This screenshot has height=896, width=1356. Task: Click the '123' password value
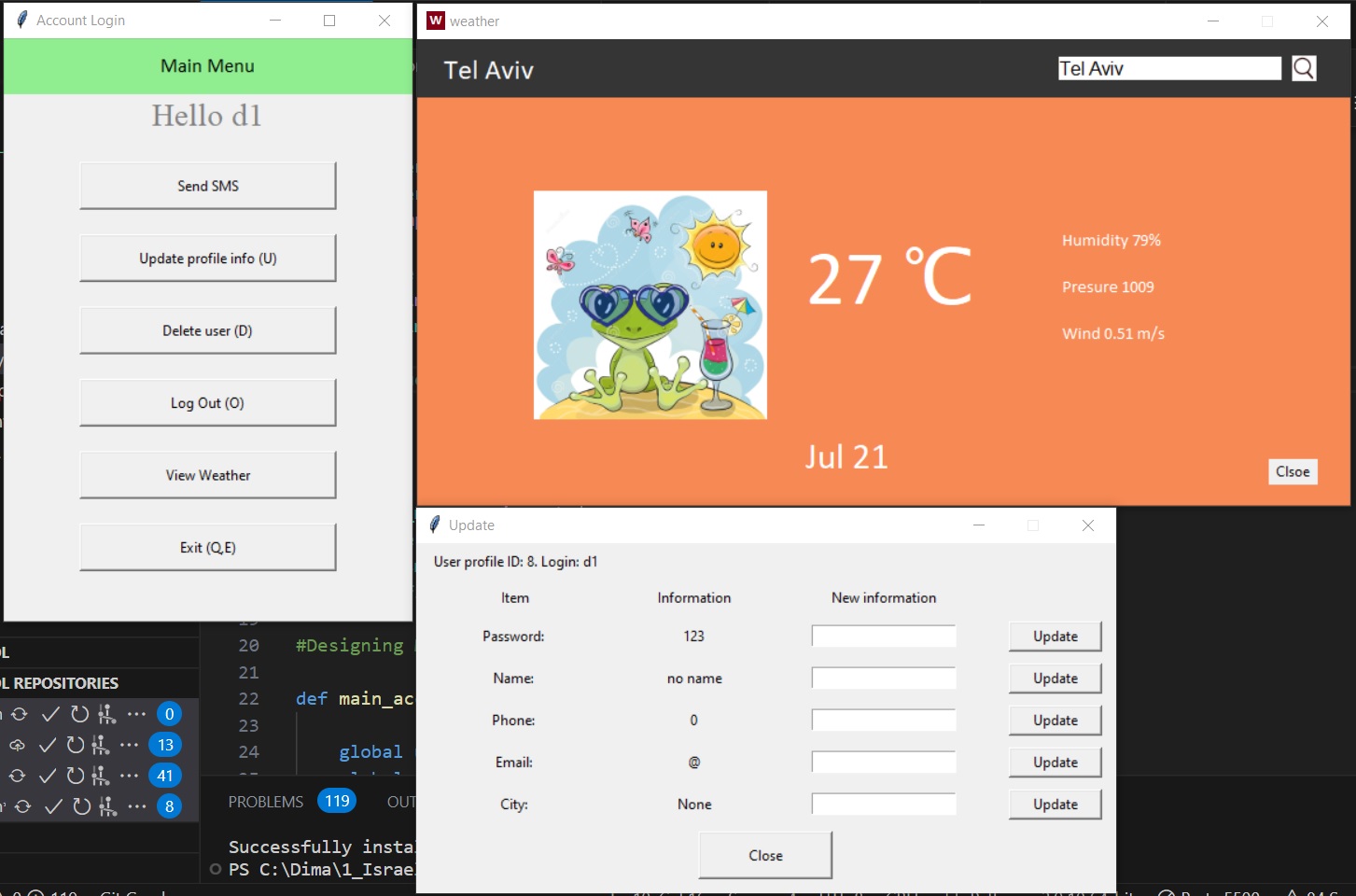point(694,637)
